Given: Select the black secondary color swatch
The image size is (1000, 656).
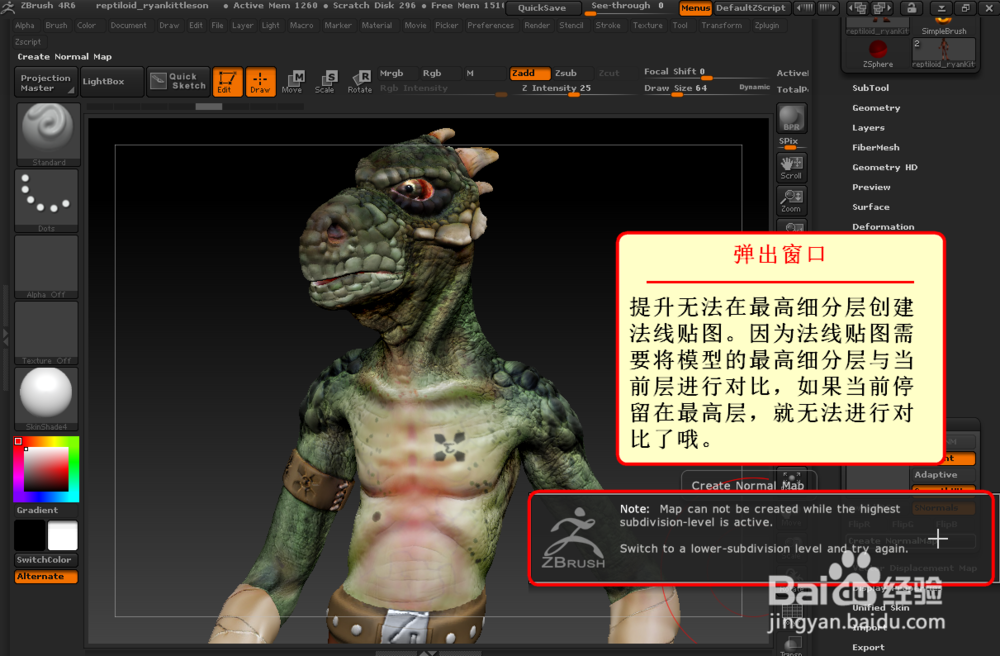Looking at the screenshot, I should click(30, 536).
